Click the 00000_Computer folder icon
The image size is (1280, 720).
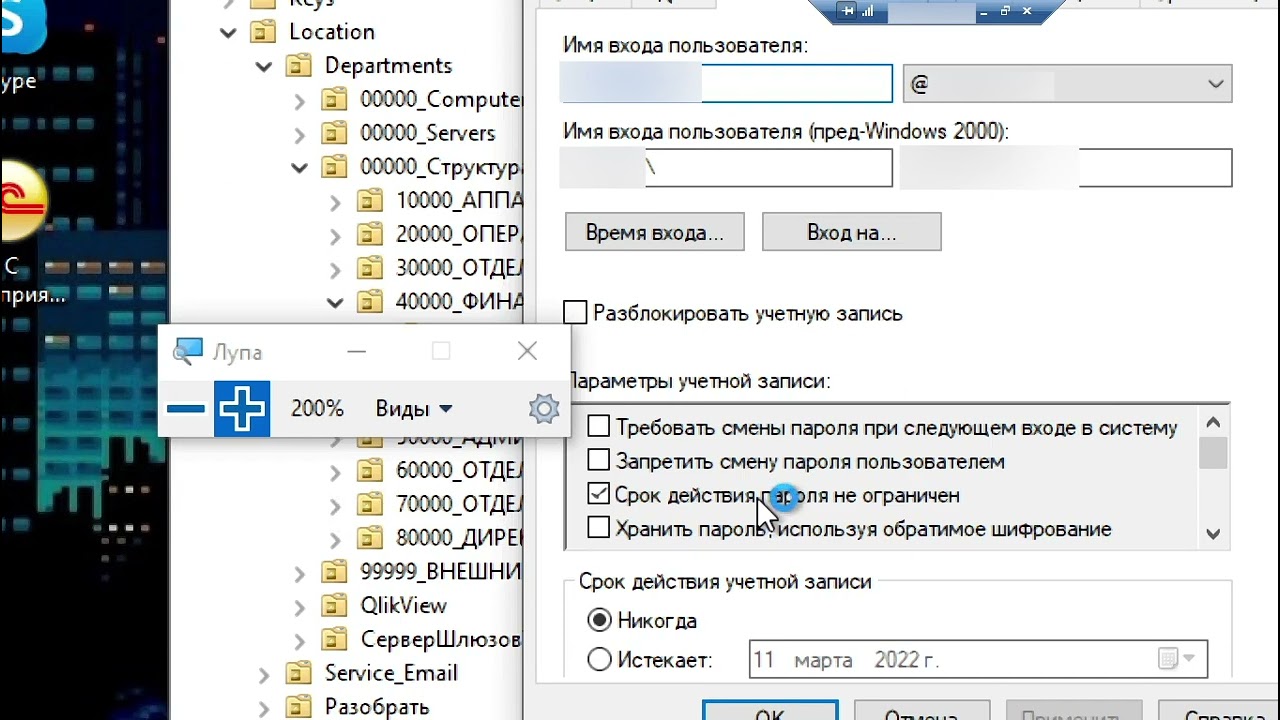tap(334, 100)
